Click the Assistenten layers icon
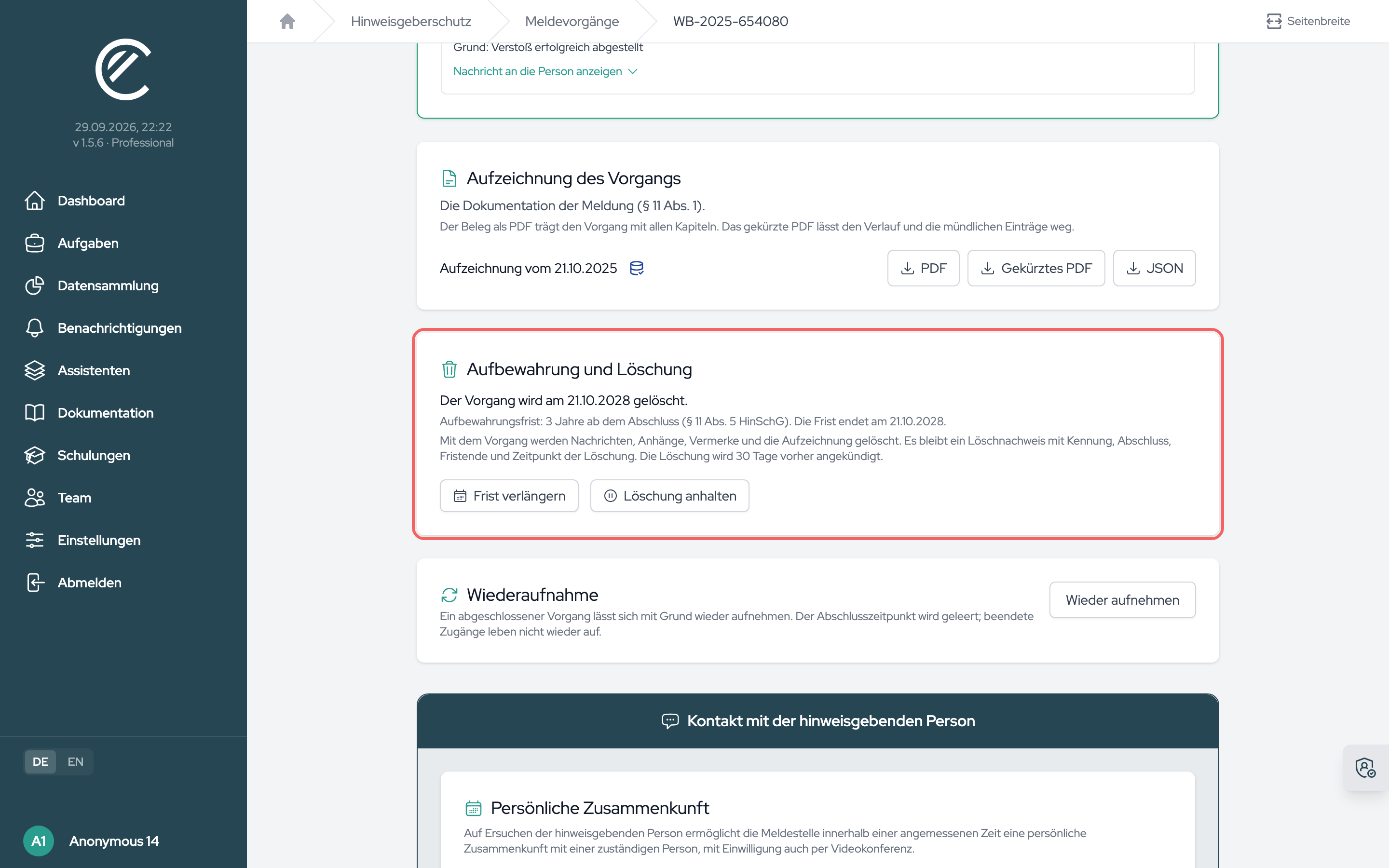Screen dimensions: 1389x868 click(x=34, y=370)
